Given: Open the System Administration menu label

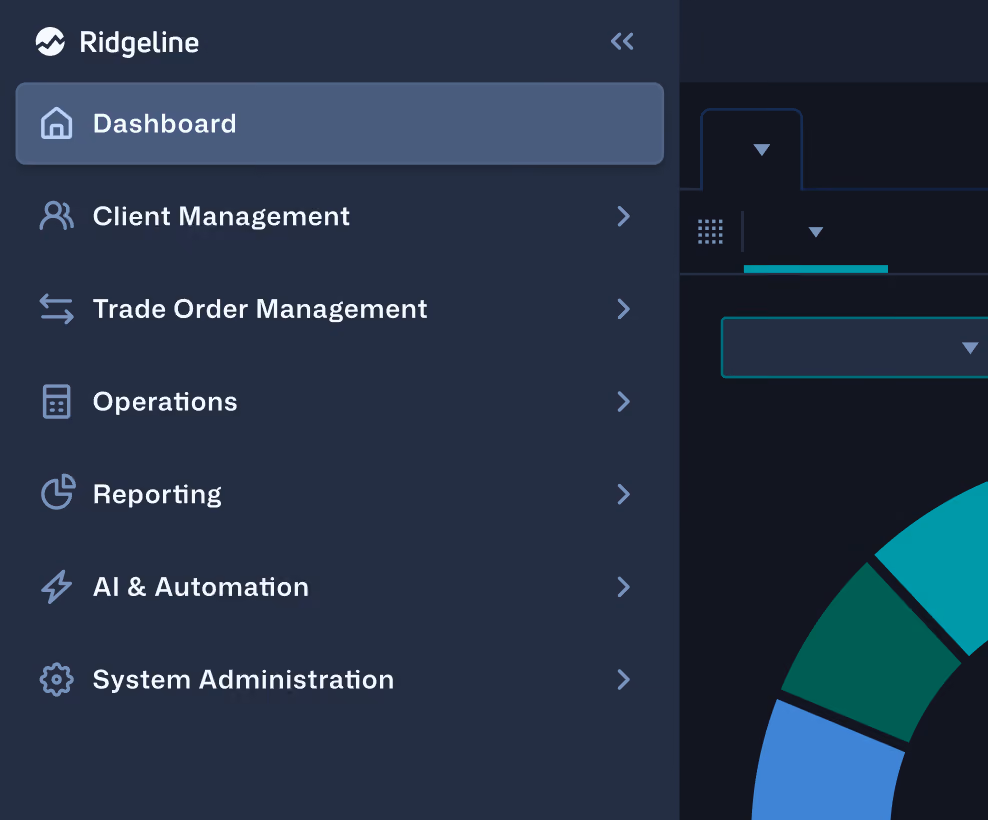Looking at the screenshot, I should [x=243, y=679].
